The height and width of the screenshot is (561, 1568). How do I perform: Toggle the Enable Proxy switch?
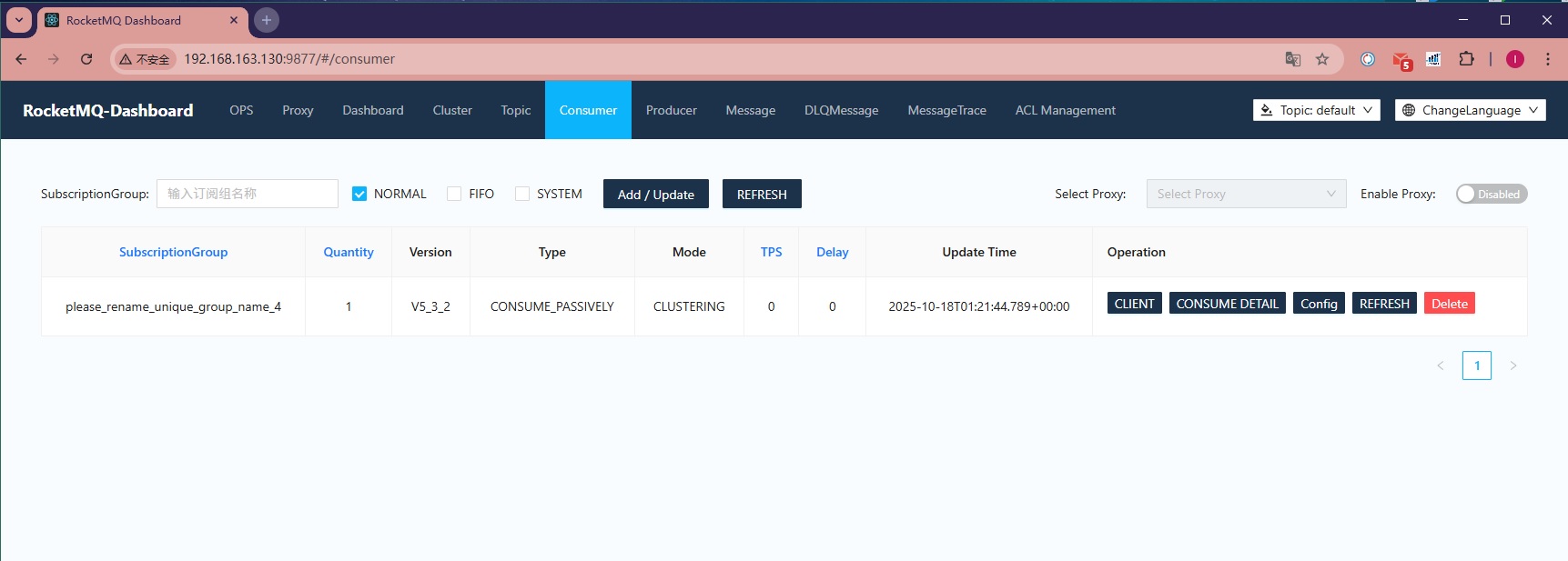(x=1492, y=194)
